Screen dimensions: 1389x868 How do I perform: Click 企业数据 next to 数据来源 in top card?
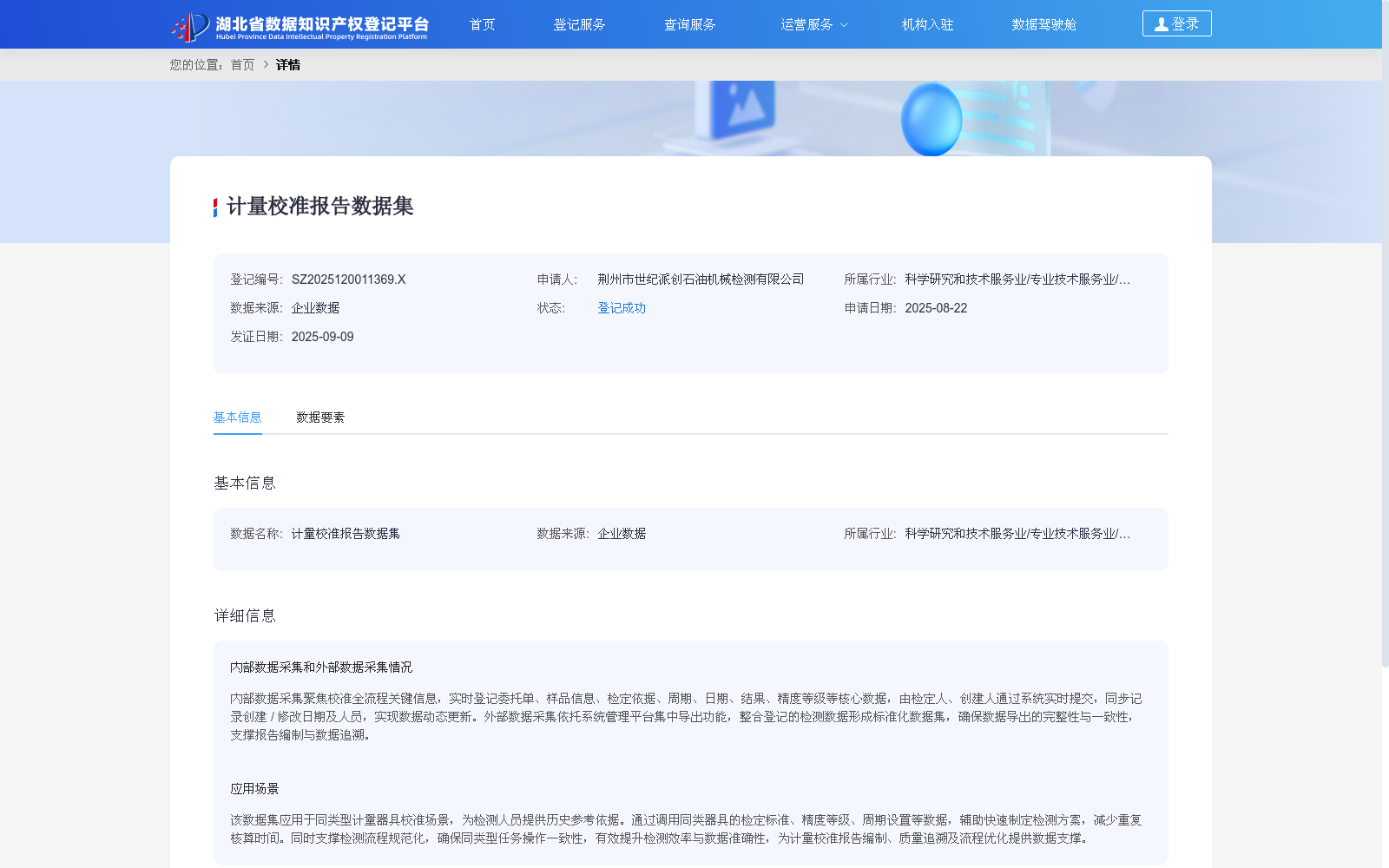pyautogui.click(x=315, y=308)
